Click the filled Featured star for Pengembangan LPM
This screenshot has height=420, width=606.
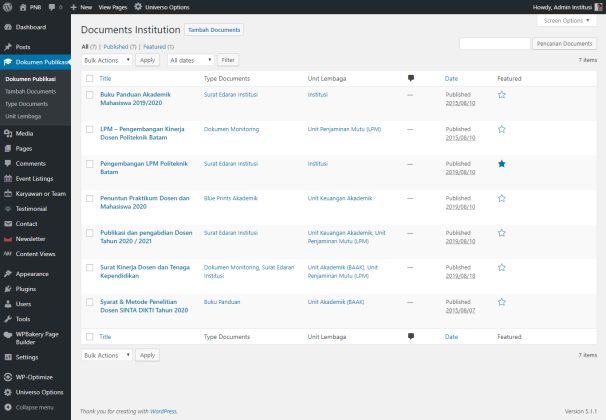[502, 163]
